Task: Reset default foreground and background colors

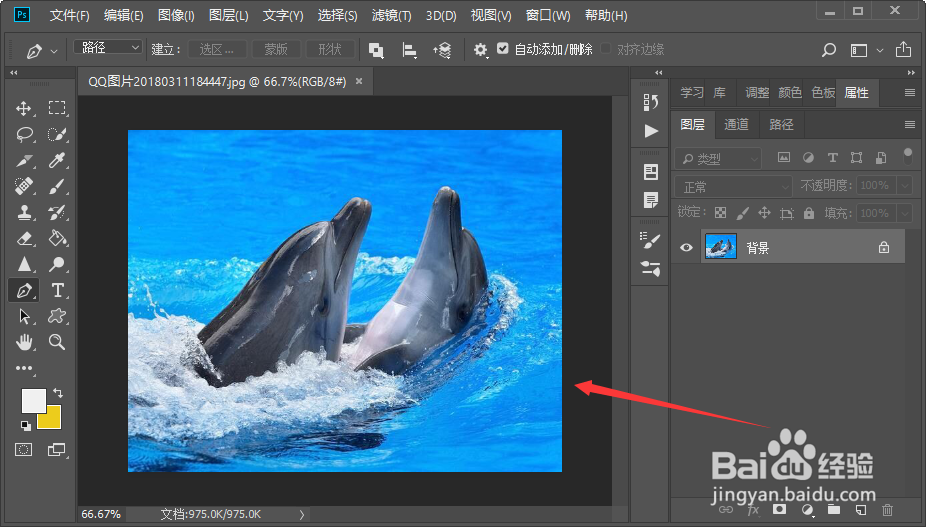Action: tap(25, 425)
